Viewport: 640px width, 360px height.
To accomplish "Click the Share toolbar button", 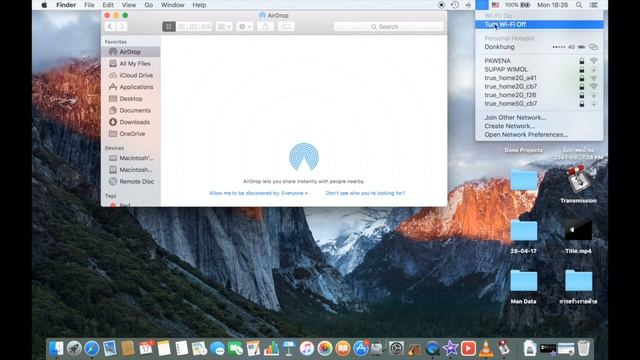I will (x=266, y=27).
